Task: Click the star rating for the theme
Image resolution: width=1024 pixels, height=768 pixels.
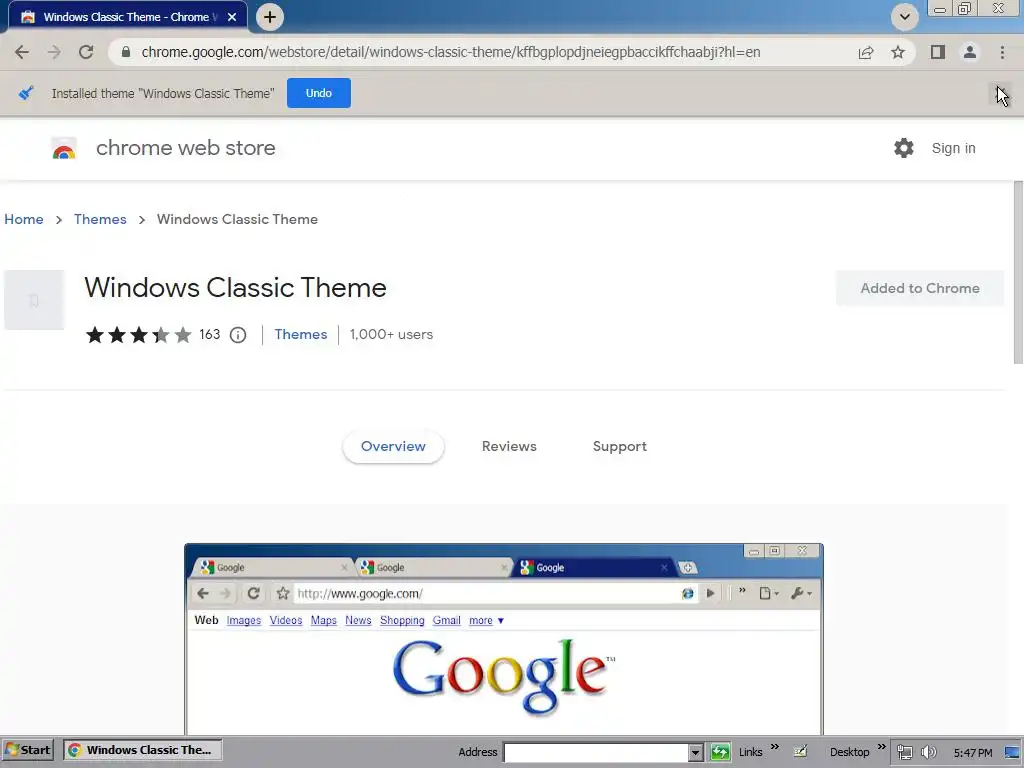Action: (138, 335)
